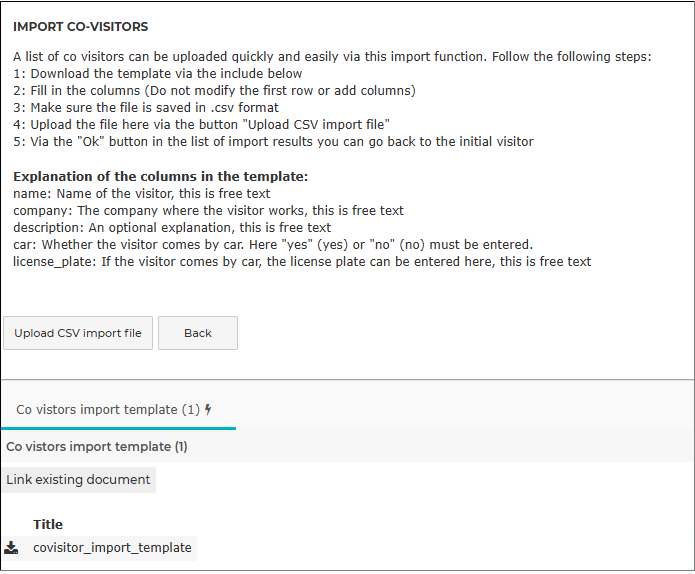
Task: Click the Title column header
Action: pos(48,524)
